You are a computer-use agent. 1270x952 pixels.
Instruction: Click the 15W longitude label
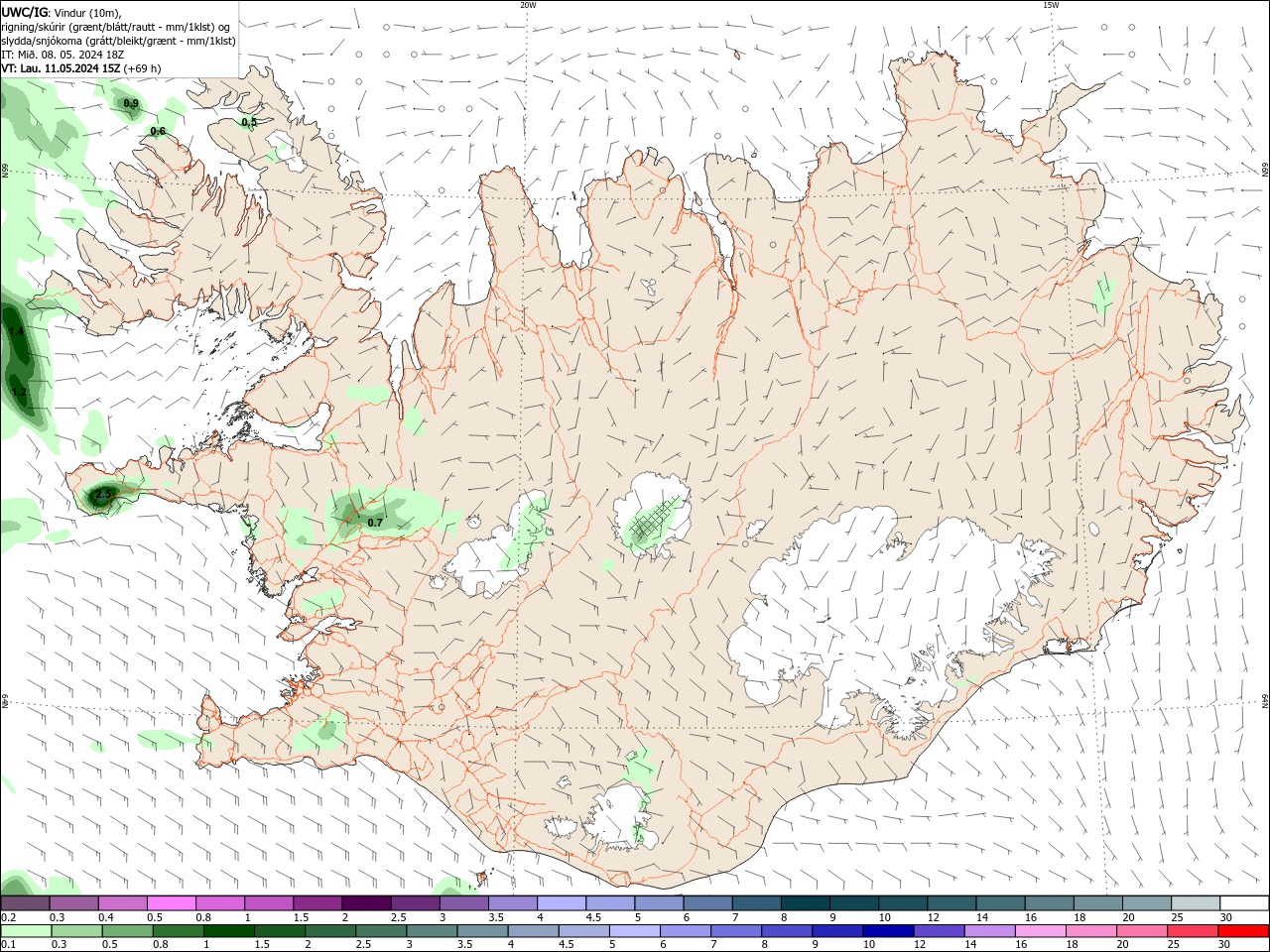pos(1051,5)
